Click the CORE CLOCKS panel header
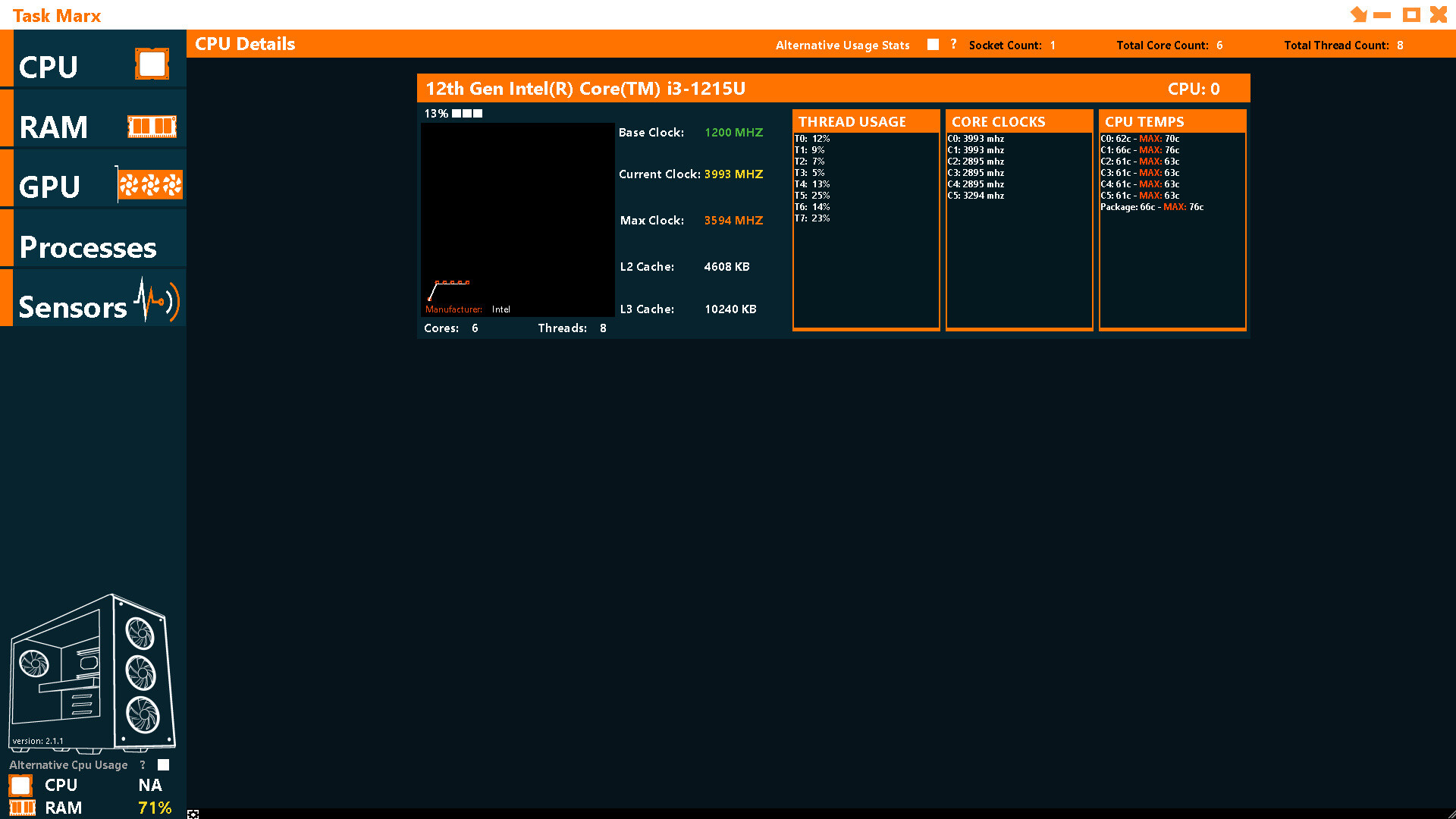This screenshot has width=1456, height=819. pos(998,121)
